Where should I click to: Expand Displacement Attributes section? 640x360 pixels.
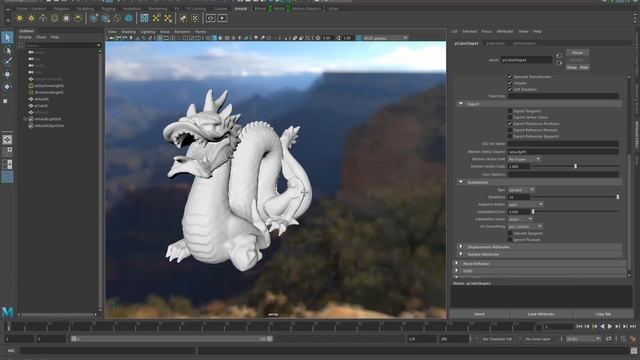pyautogui.click(x=461, y=247)
